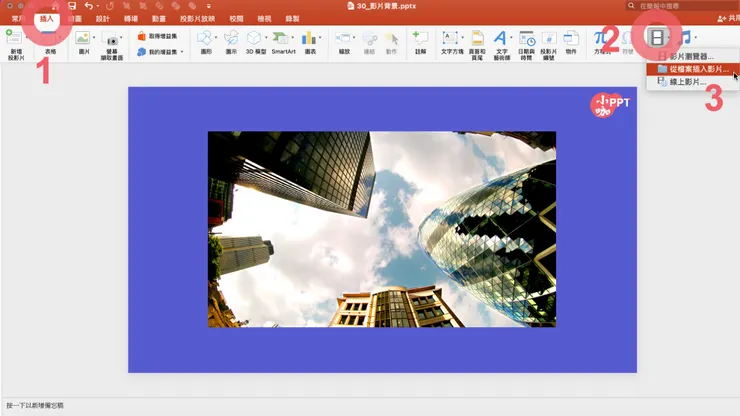Click the 圖示 icons gallery button
Image resolution: width=740 pixels, height=416 pixels.
(x=231, y=42)
